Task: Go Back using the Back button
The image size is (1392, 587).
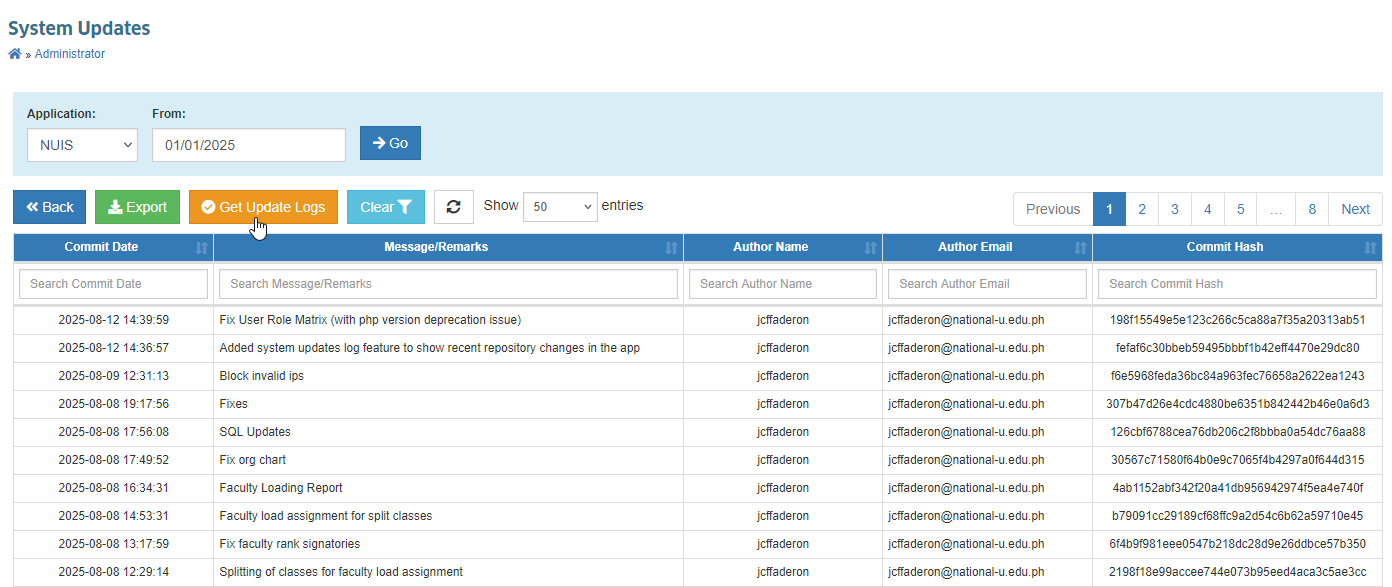Action: tap(50, 207)
